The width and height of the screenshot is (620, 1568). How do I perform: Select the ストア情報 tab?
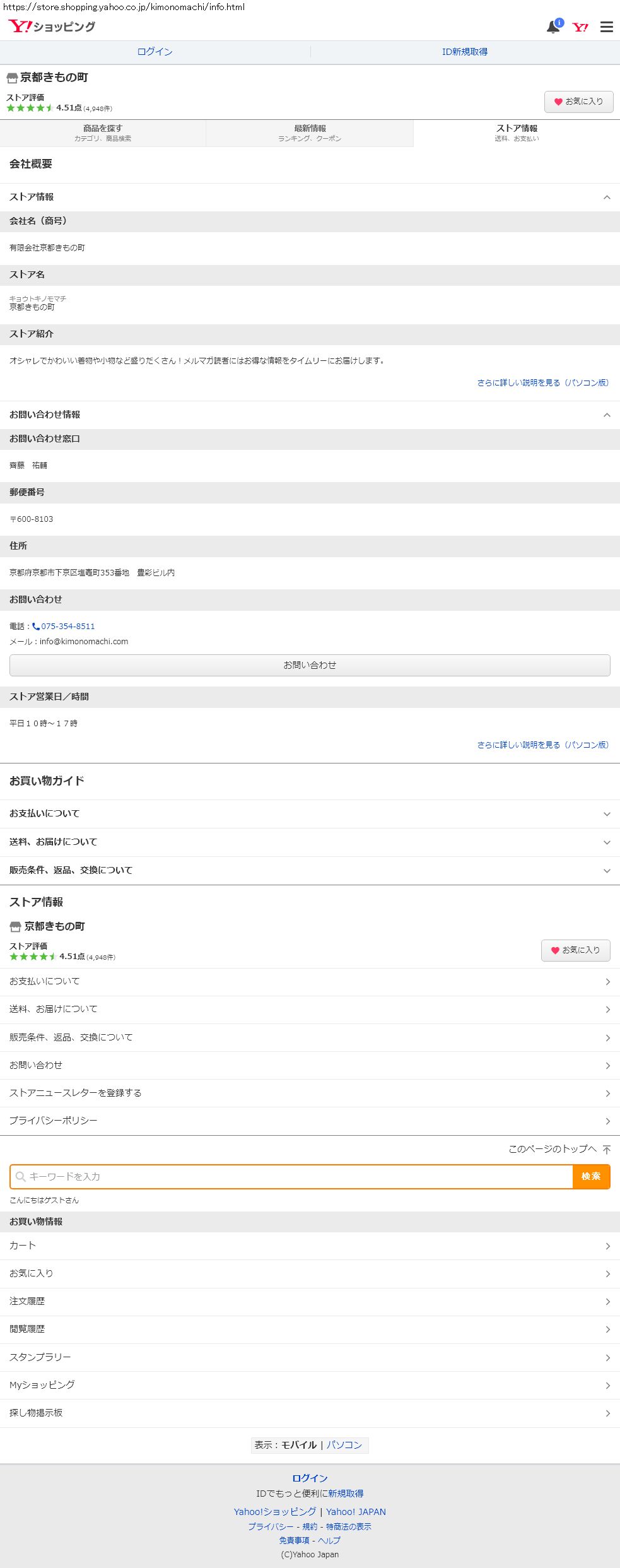coord(517,133)
